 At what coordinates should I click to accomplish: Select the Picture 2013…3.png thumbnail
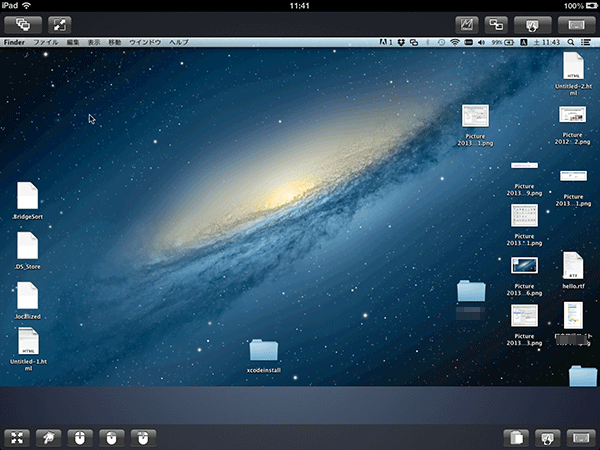coord(524,315)
